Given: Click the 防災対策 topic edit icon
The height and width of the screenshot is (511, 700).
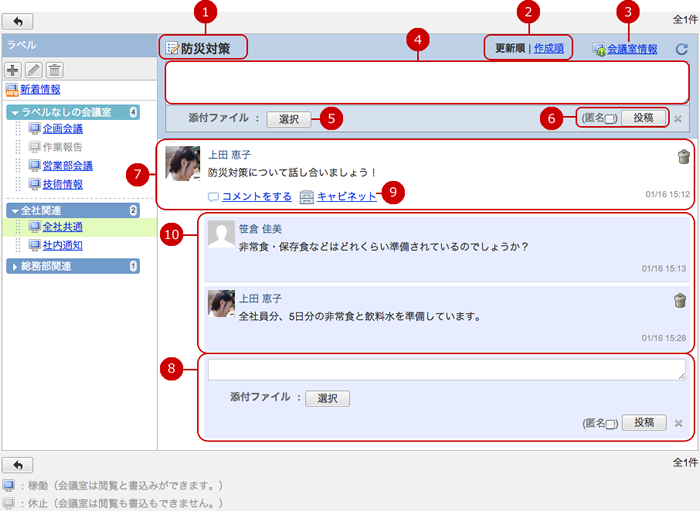Looking at the screenshot, I should click(x=172, y=48).
